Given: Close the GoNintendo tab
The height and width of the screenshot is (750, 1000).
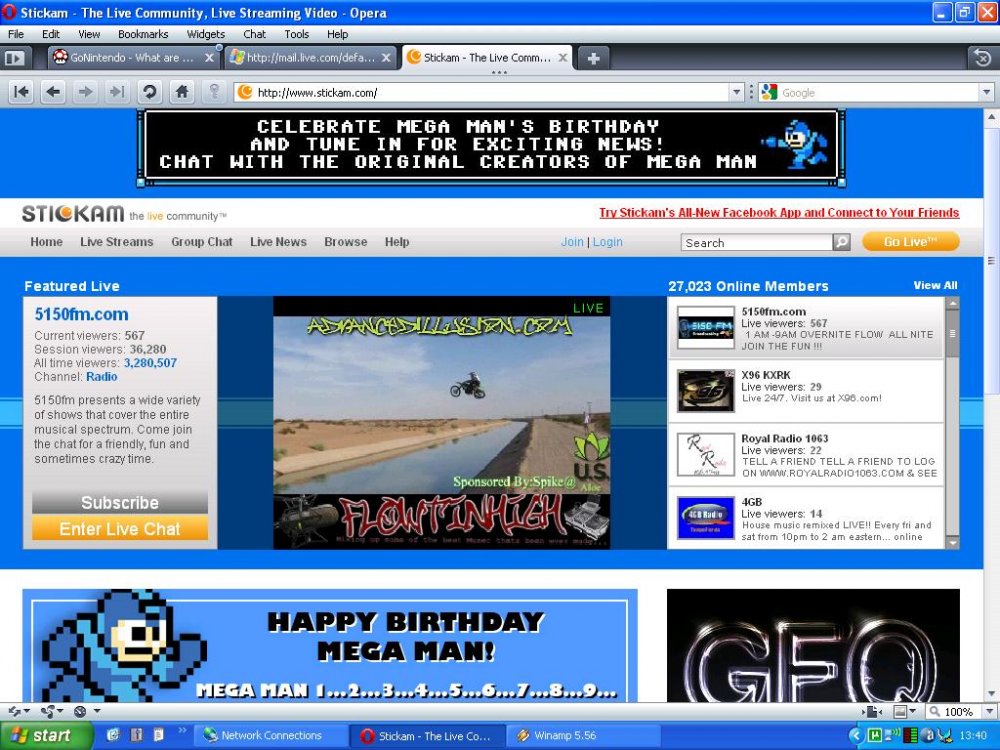Looking at the screenshot, I should pyautogui.click(x=209, y=58).
